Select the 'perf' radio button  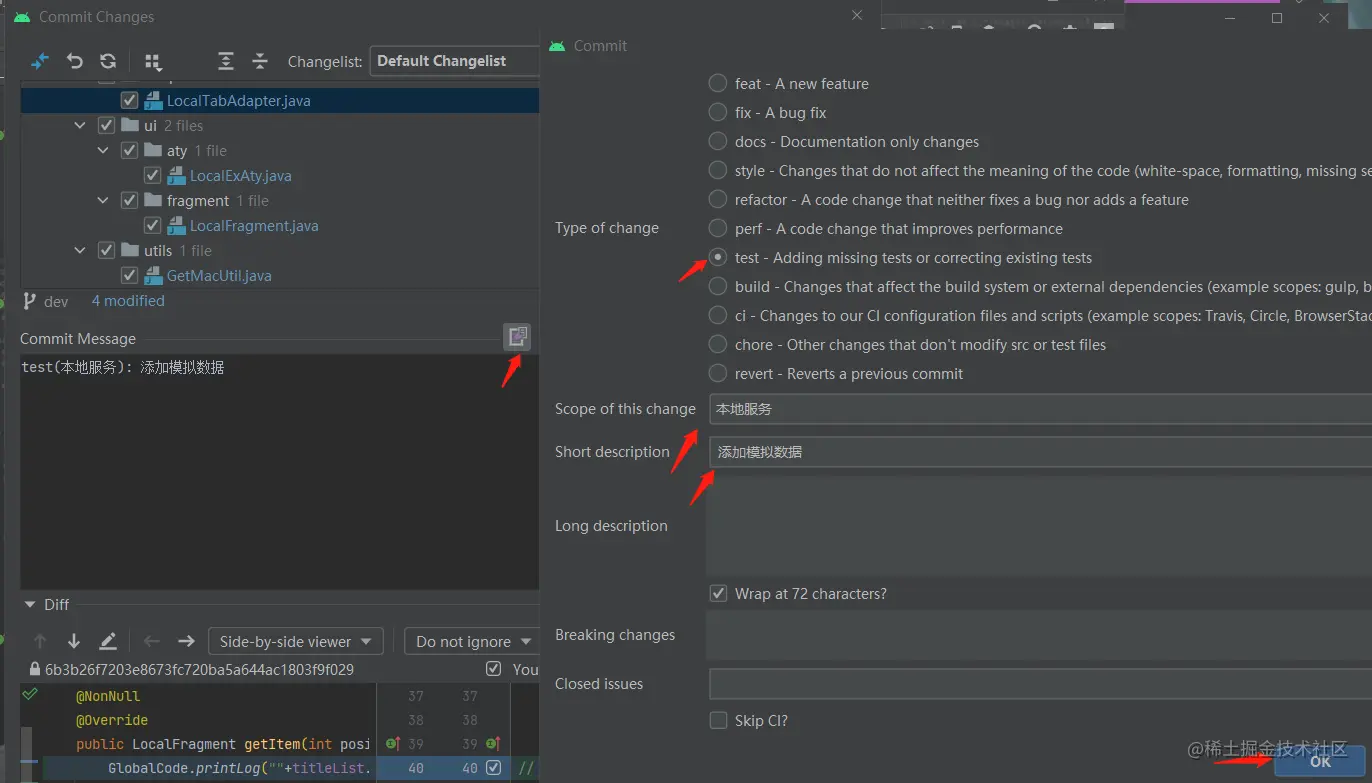718,228
